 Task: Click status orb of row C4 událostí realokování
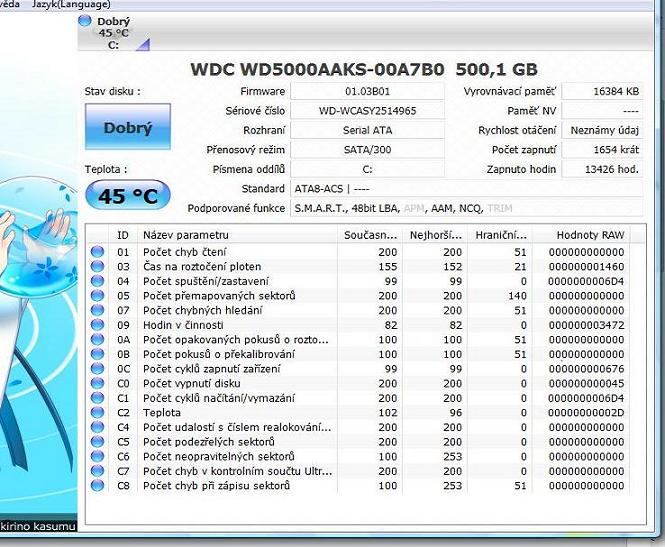(98, 427)
